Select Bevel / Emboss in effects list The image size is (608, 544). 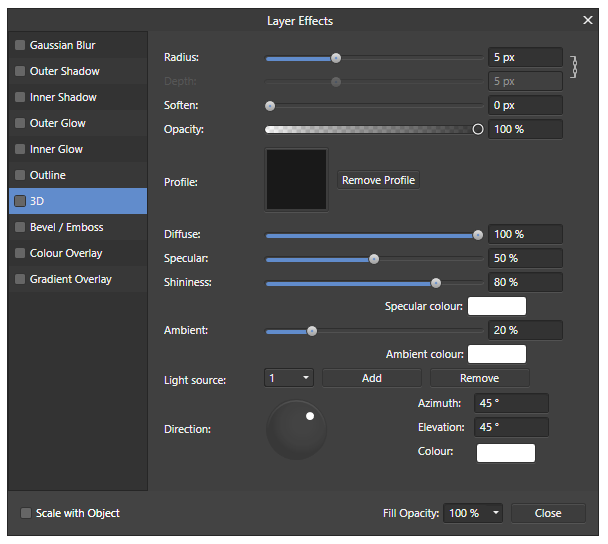tap(78, 227)
